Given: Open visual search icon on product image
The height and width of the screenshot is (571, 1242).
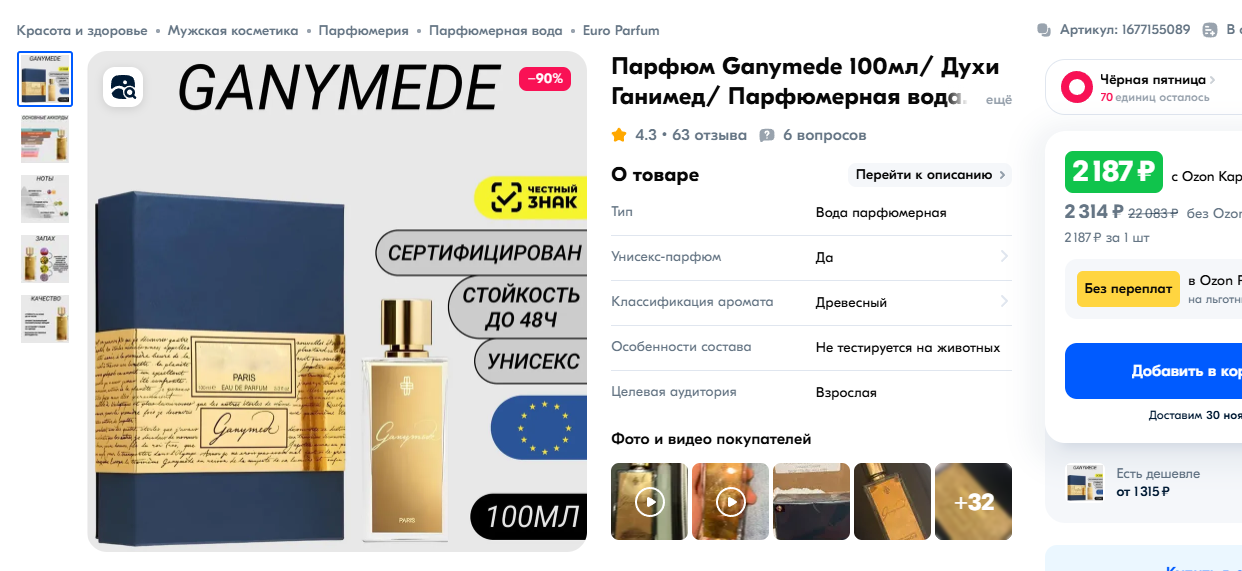Looking at the screenshot, I should tap(123, 87).
